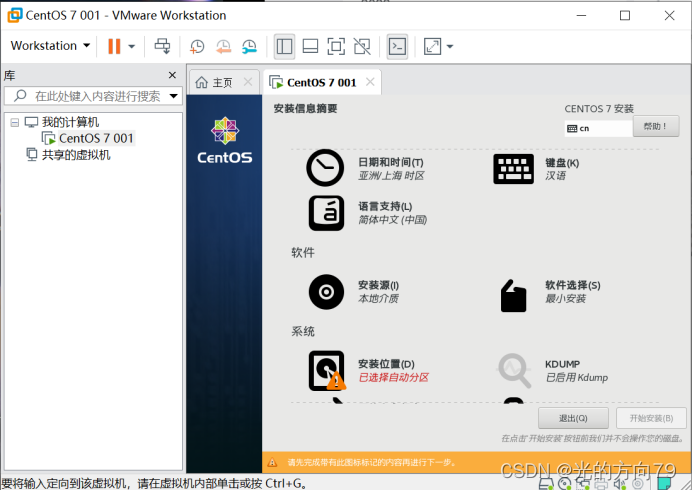692x490 pixels.
Task: Open the KDUMP magnifier icon
Action: [514, 370]
